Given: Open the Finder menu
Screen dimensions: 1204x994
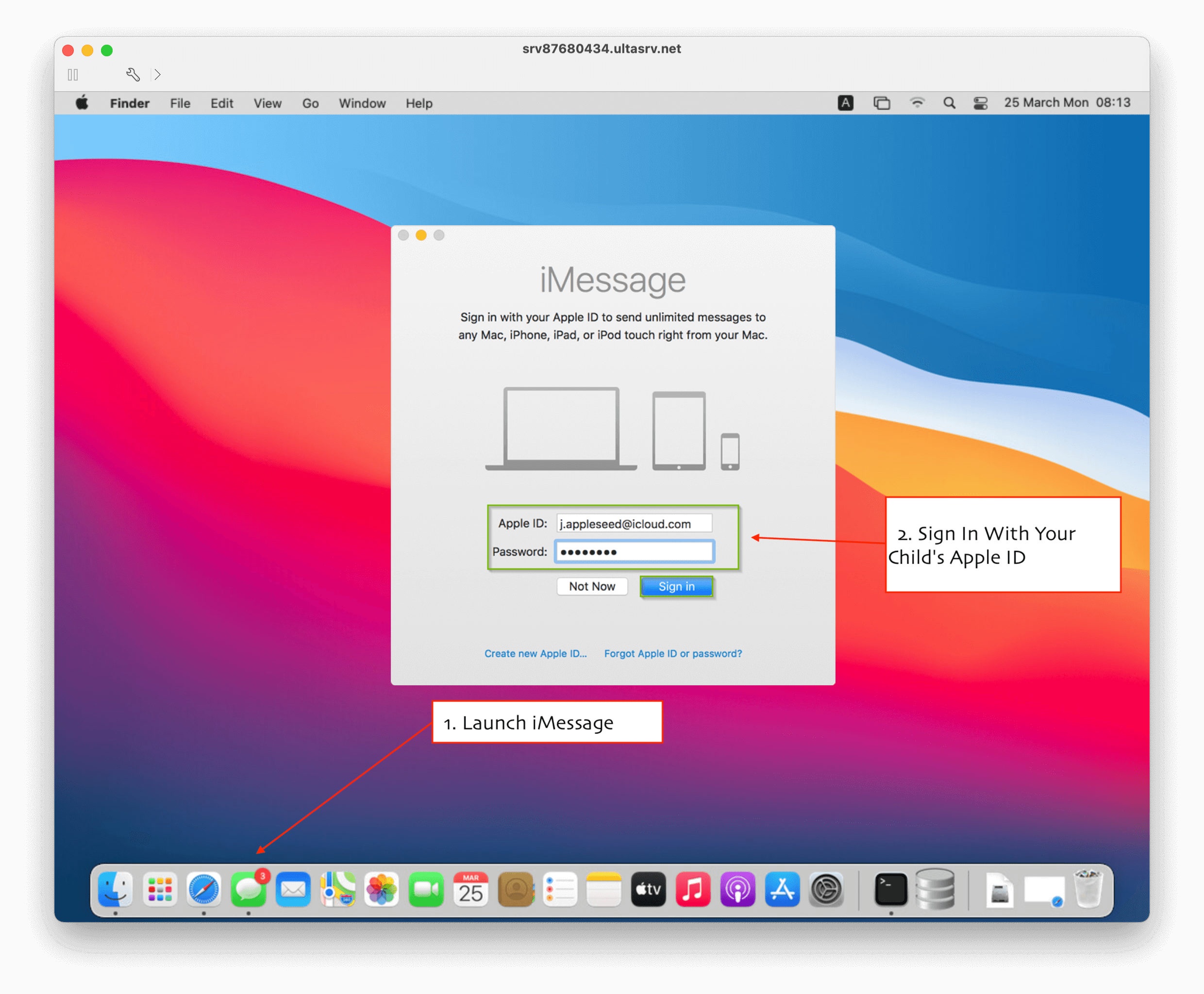Looking at the screenshot, I should (x=130, y=103).
